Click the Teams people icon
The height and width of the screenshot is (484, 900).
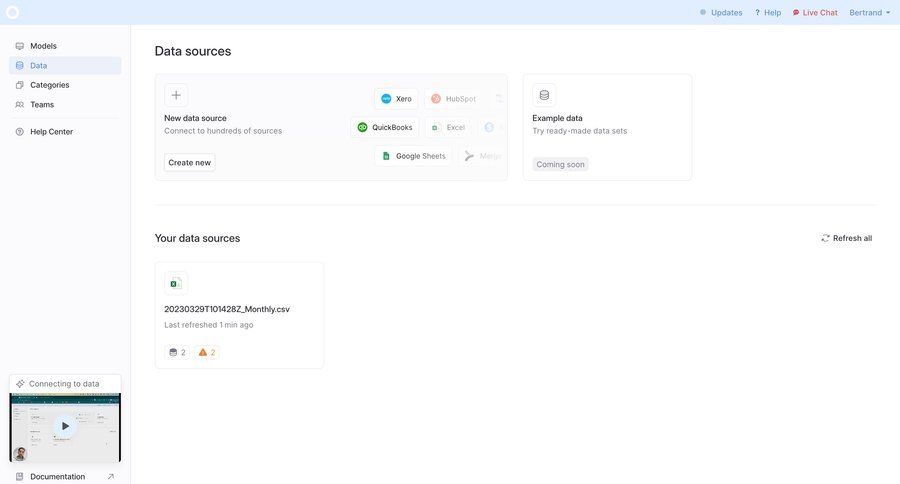coord(20,104)
